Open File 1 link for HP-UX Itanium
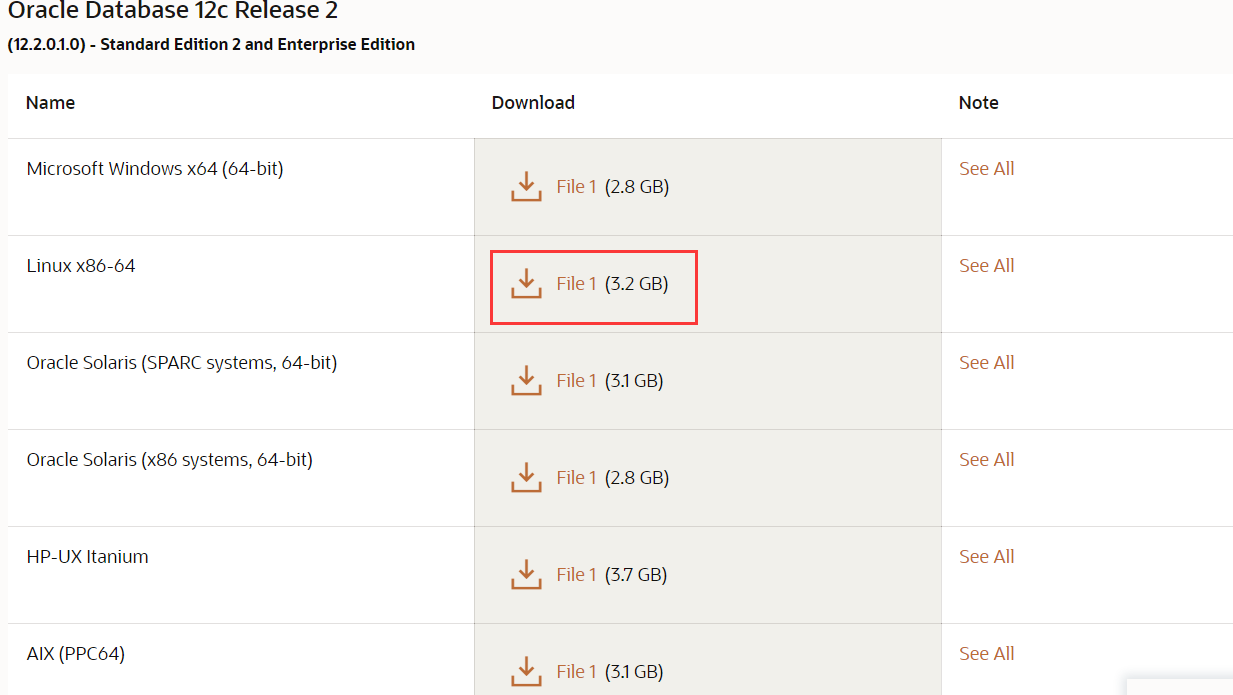 pos(576,575)
